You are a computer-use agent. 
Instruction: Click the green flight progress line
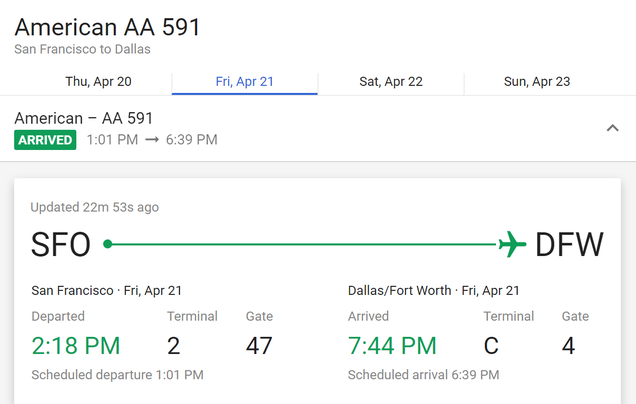pos(304,244)
